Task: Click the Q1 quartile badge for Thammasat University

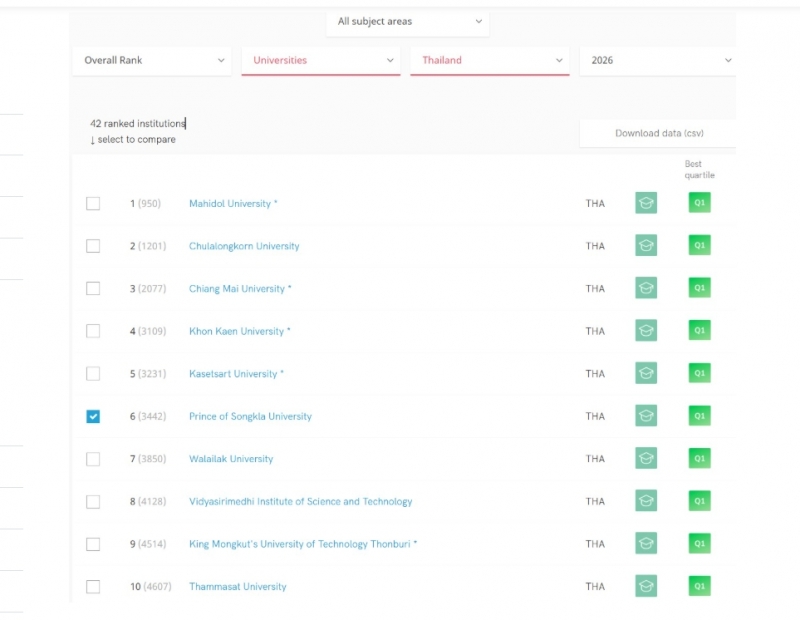Action: [699, 586]
